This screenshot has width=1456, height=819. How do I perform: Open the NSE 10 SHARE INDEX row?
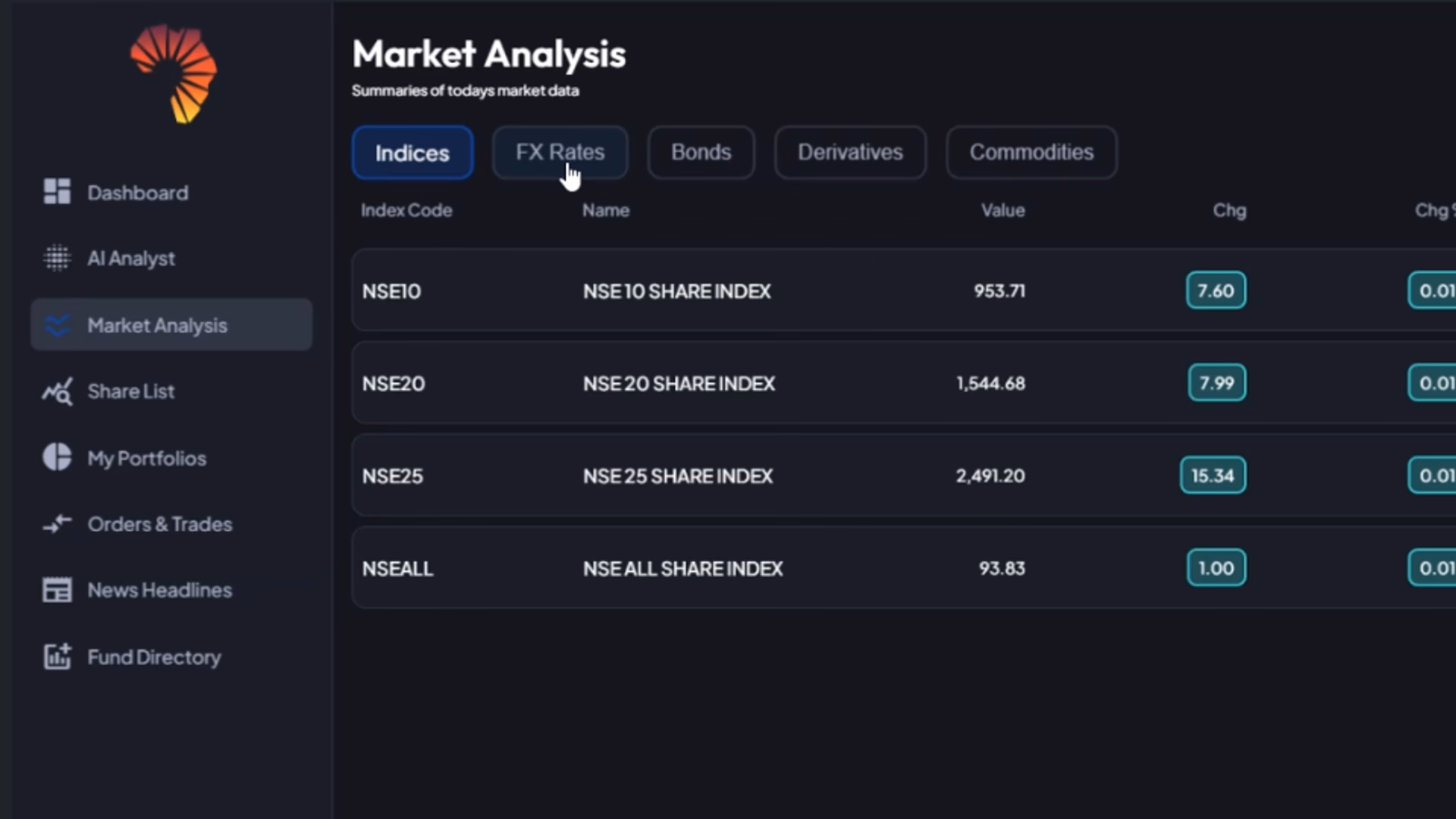(676, 291)
